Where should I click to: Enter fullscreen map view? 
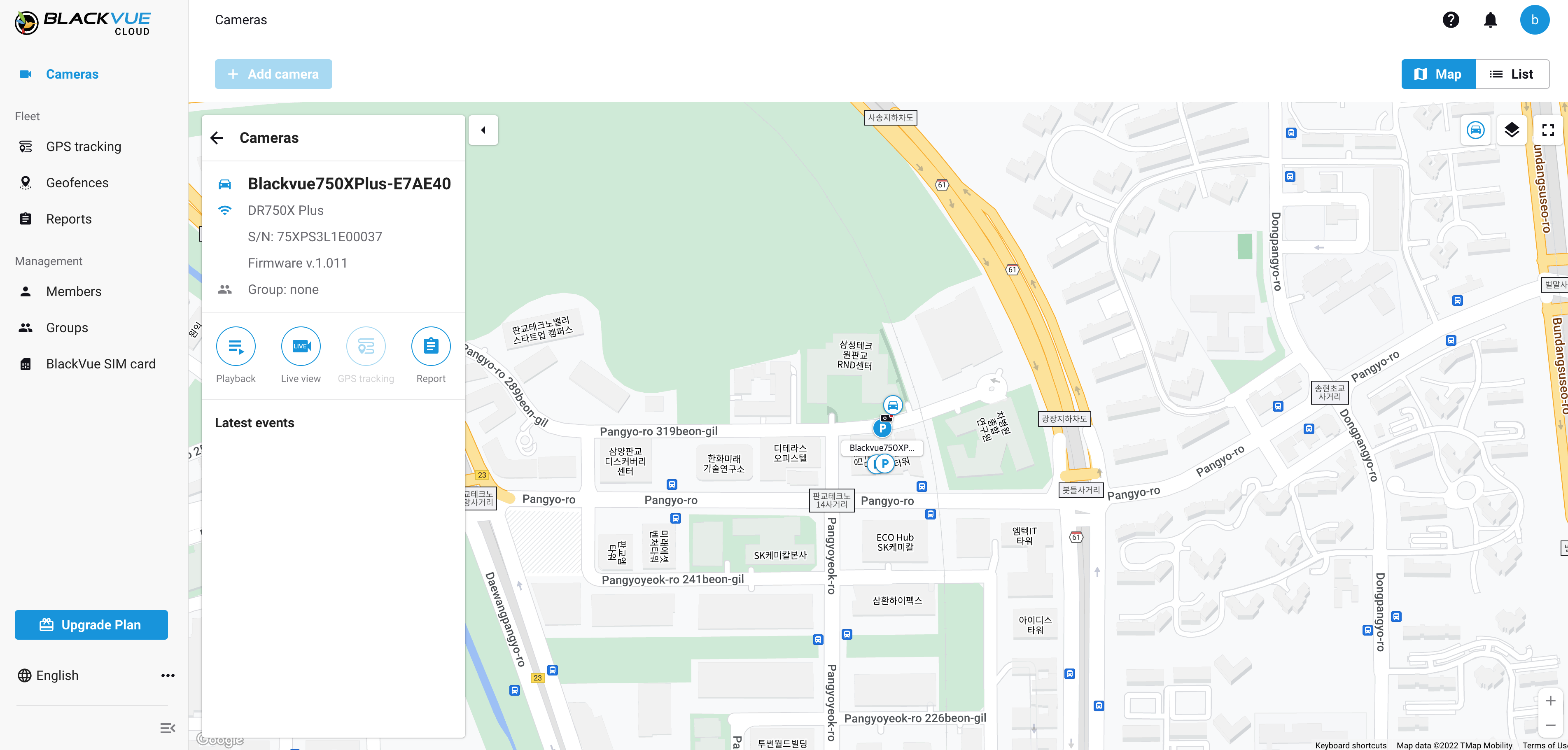tap(1548, 130)
